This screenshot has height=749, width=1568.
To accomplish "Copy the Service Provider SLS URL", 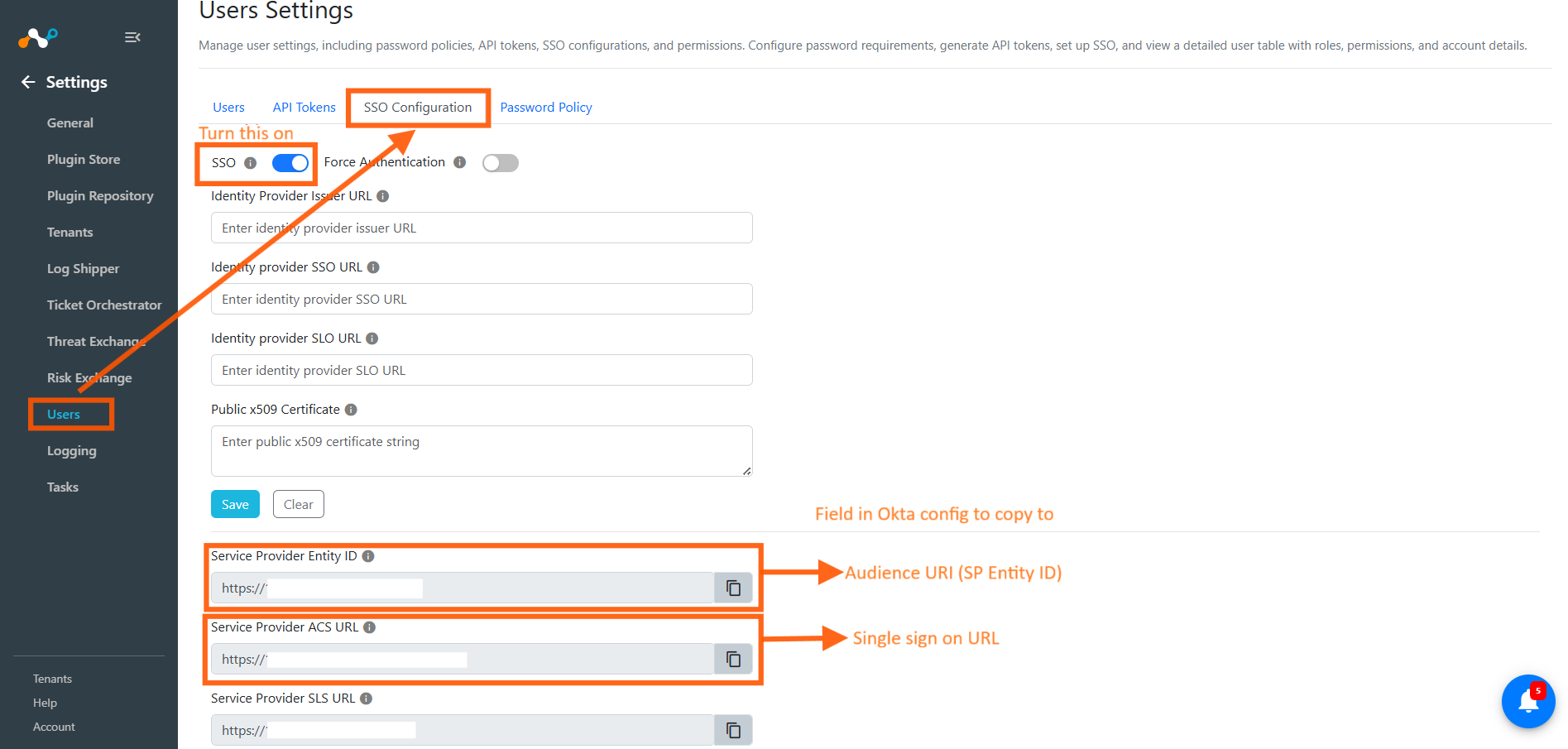I will pos(733,730).
